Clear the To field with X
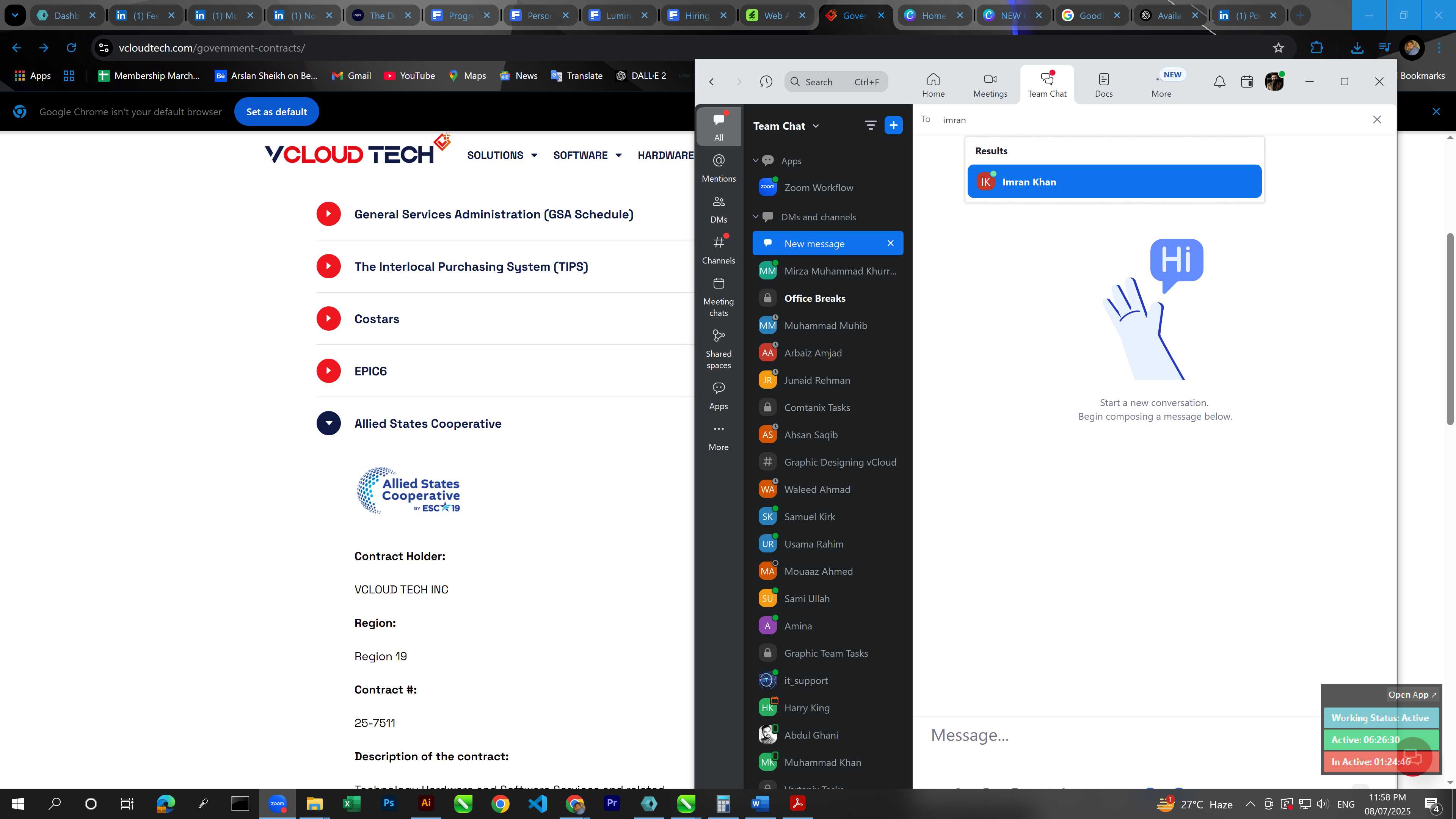The width and height of the screenshot is (1456, 819). tap(1377, 119)
